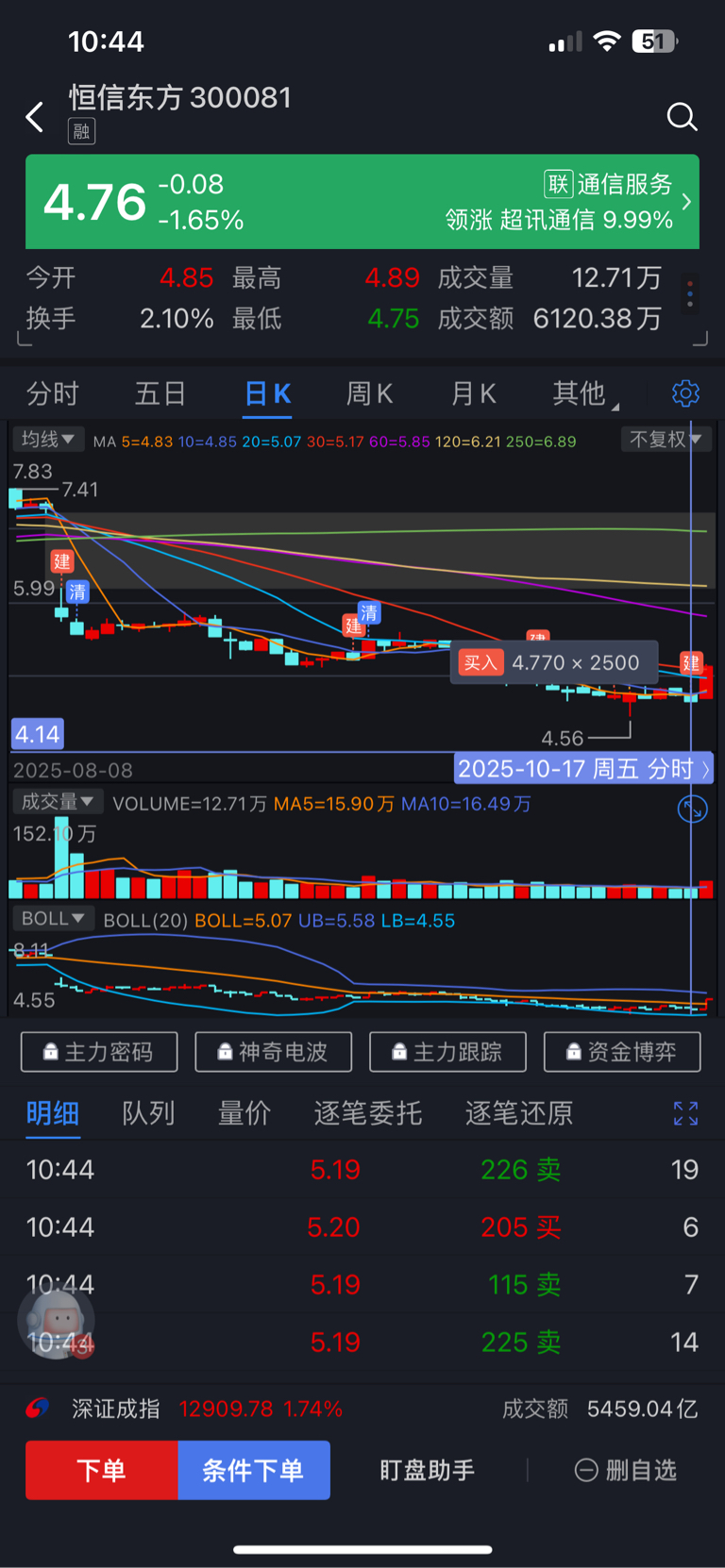Tap 删自选 to remove from watchlist
Viewport: 725px width, 1568px height.
point(626,1470)
